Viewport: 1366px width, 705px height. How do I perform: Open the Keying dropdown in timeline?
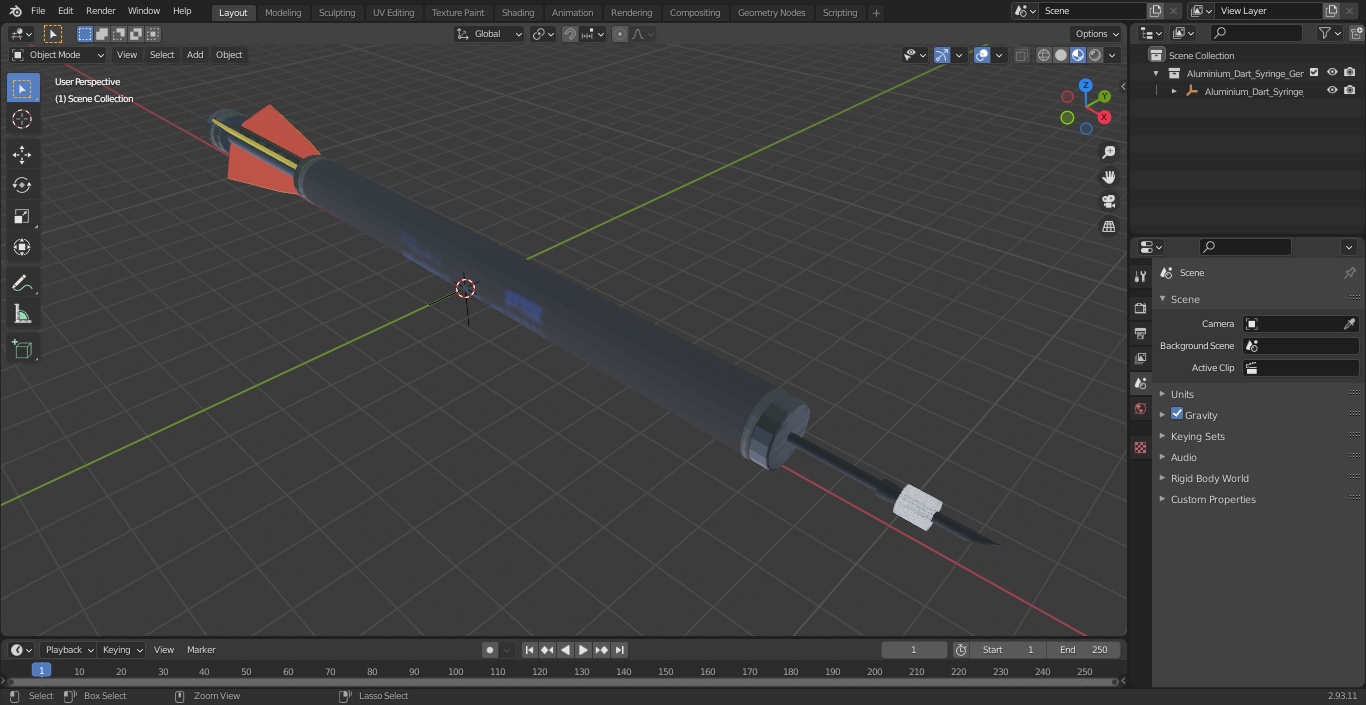[x=122, y=650]
